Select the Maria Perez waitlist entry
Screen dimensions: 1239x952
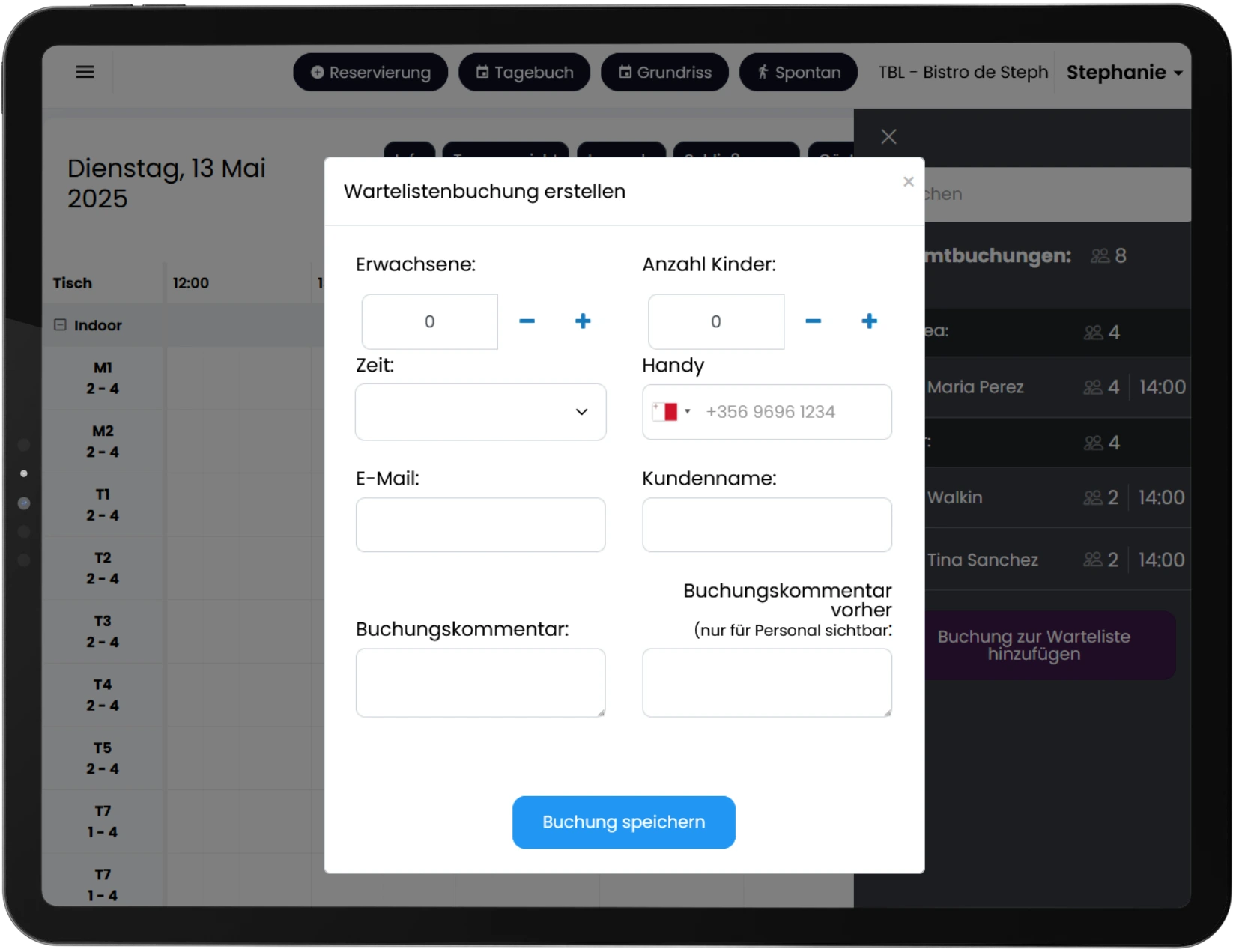coord(1057,387)
